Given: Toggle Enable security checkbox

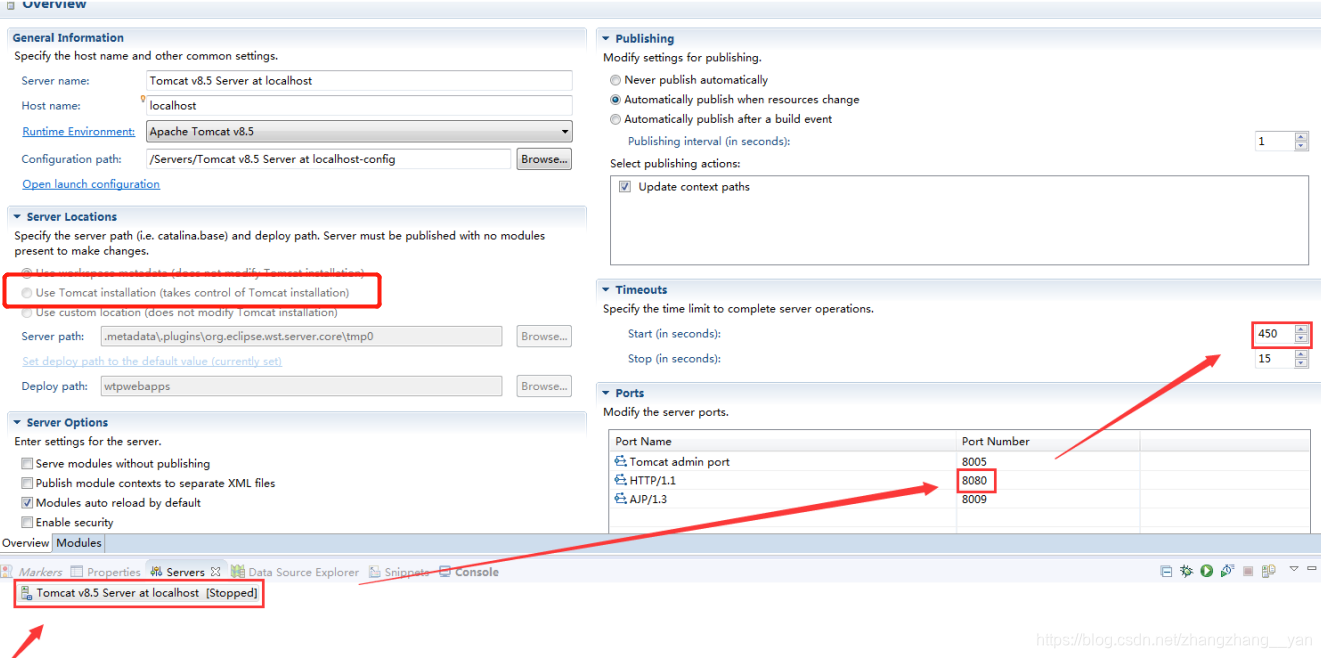Looking at the screenshot, I should coord(27,522).
